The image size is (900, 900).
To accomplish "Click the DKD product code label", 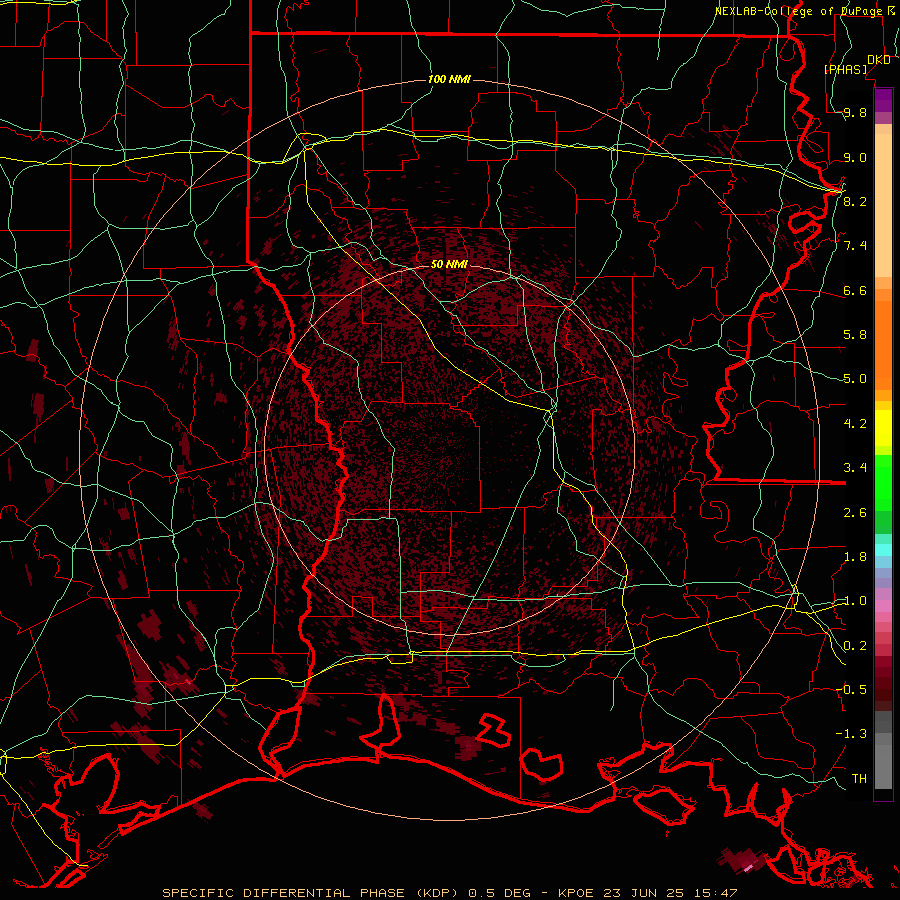I will click(879, 60).
